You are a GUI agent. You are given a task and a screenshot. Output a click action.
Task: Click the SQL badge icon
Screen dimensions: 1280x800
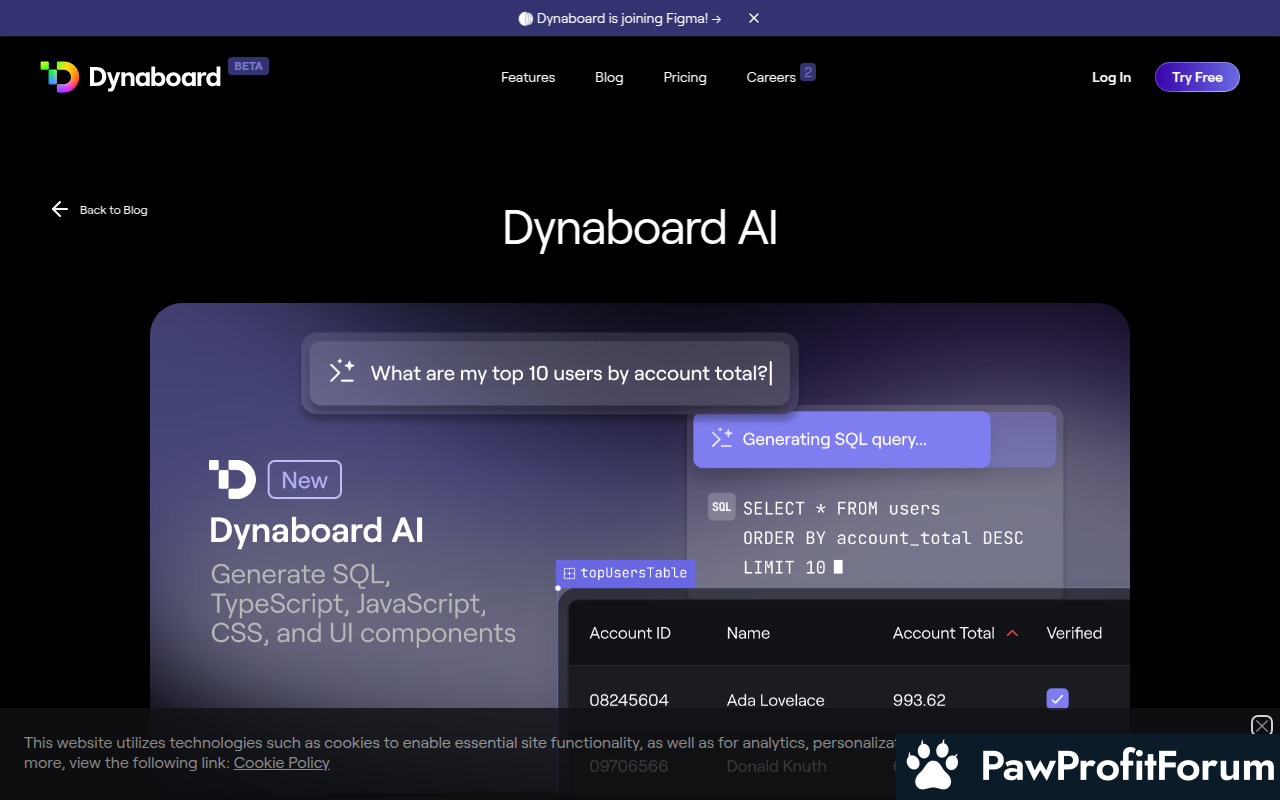[x=721, y=507]
